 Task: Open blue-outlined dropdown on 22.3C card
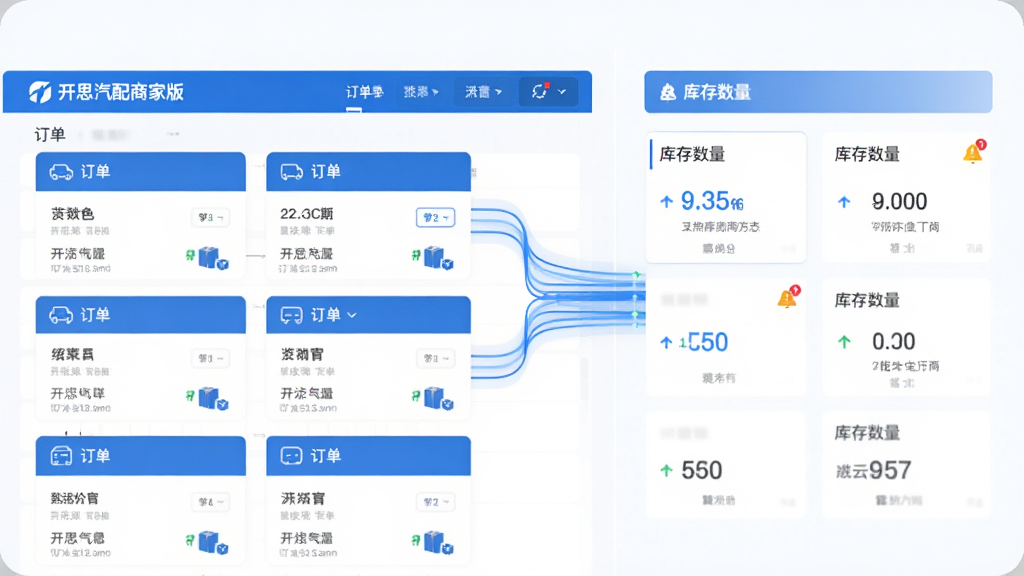[x=436, y=217]
